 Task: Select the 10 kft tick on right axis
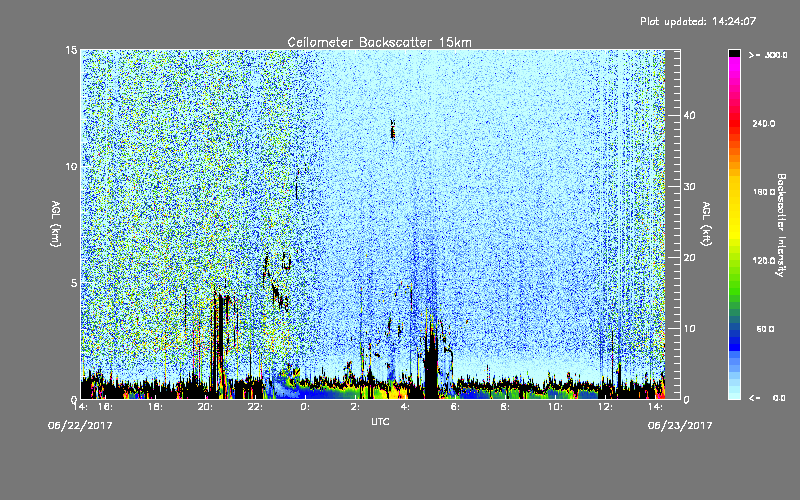coord(689,329)
